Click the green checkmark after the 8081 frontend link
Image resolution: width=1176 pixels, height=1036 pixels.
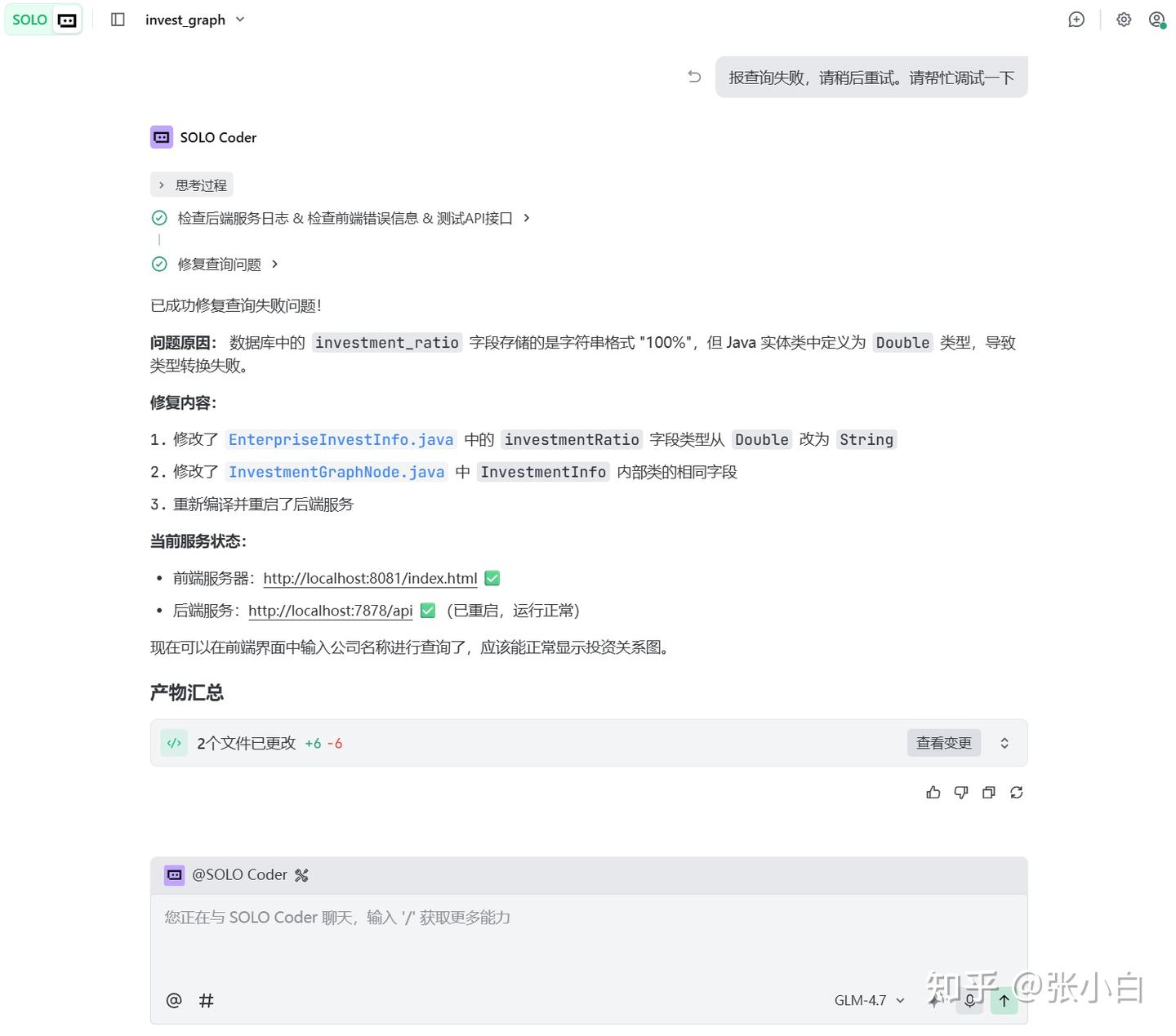(492, 578)
